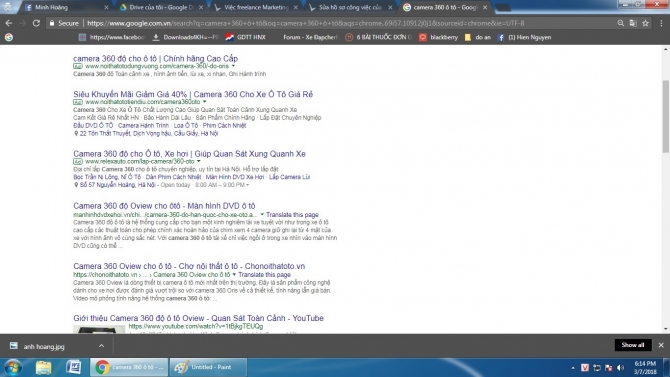Open the do an bookmark folder
This screenshot has width=670, height=377.
478,38
